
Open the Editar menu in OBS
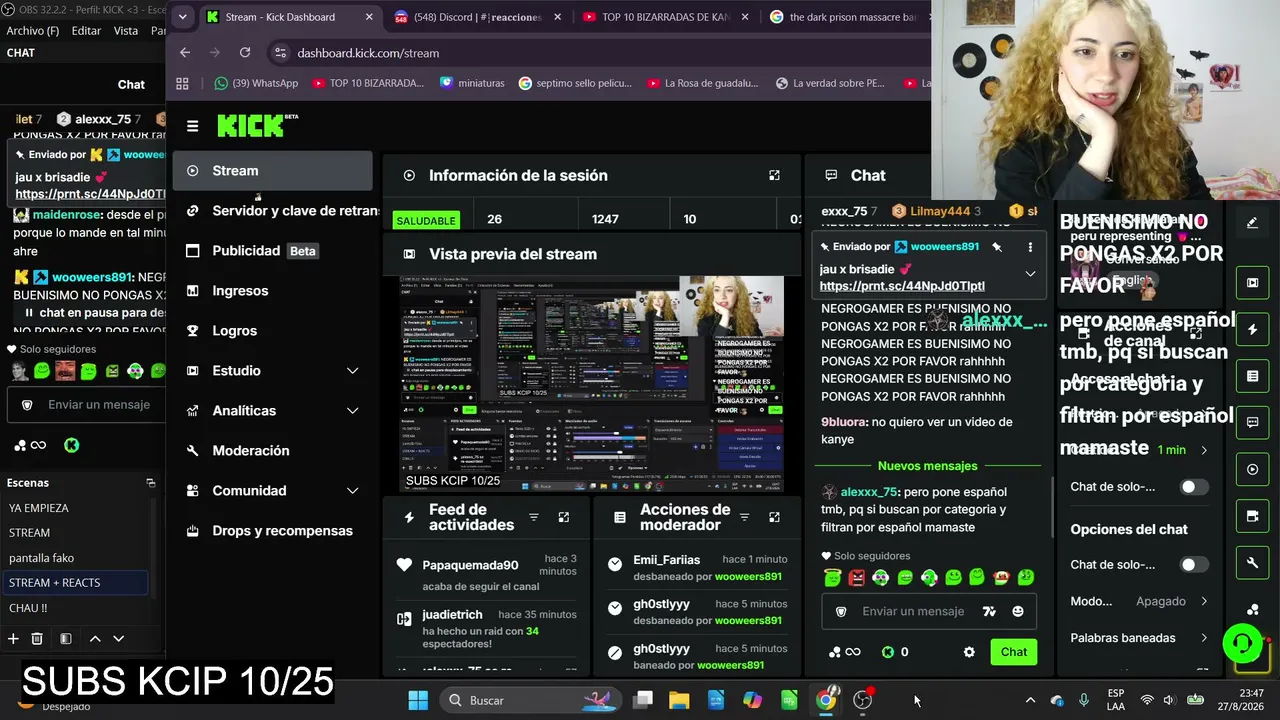click(86, 31)
